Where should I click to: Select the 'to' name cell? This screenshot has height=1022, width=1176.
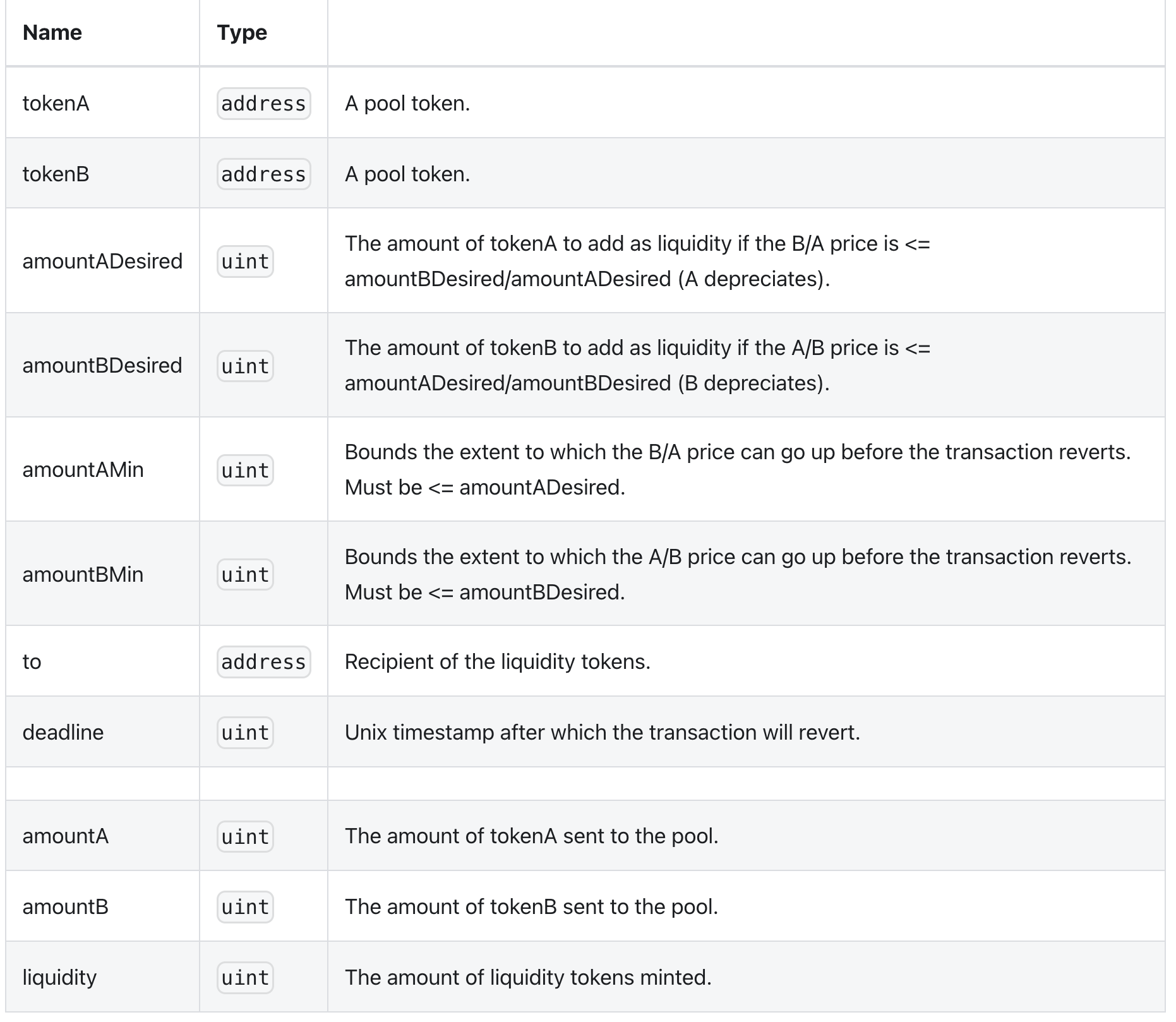103,661
